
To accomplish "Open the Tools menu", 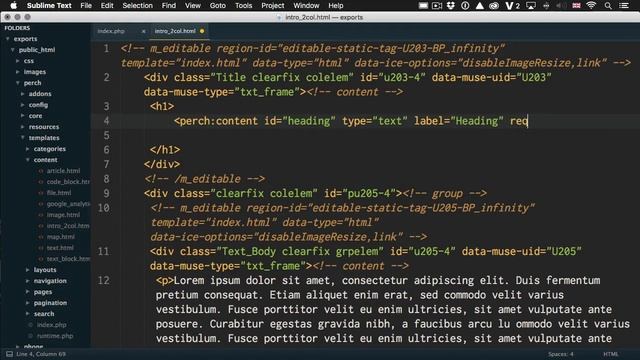I will tap(243, 5).
